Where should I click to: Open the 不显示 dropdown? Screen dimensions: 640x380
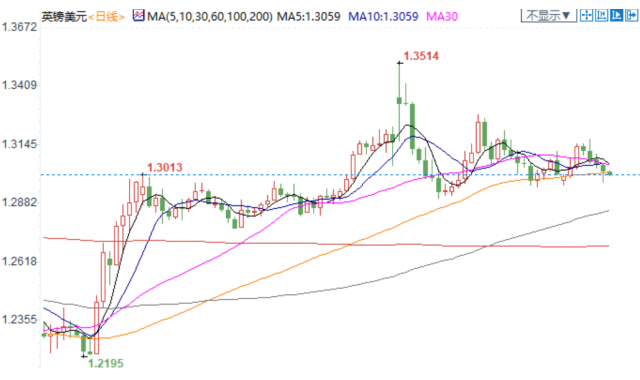549,16
